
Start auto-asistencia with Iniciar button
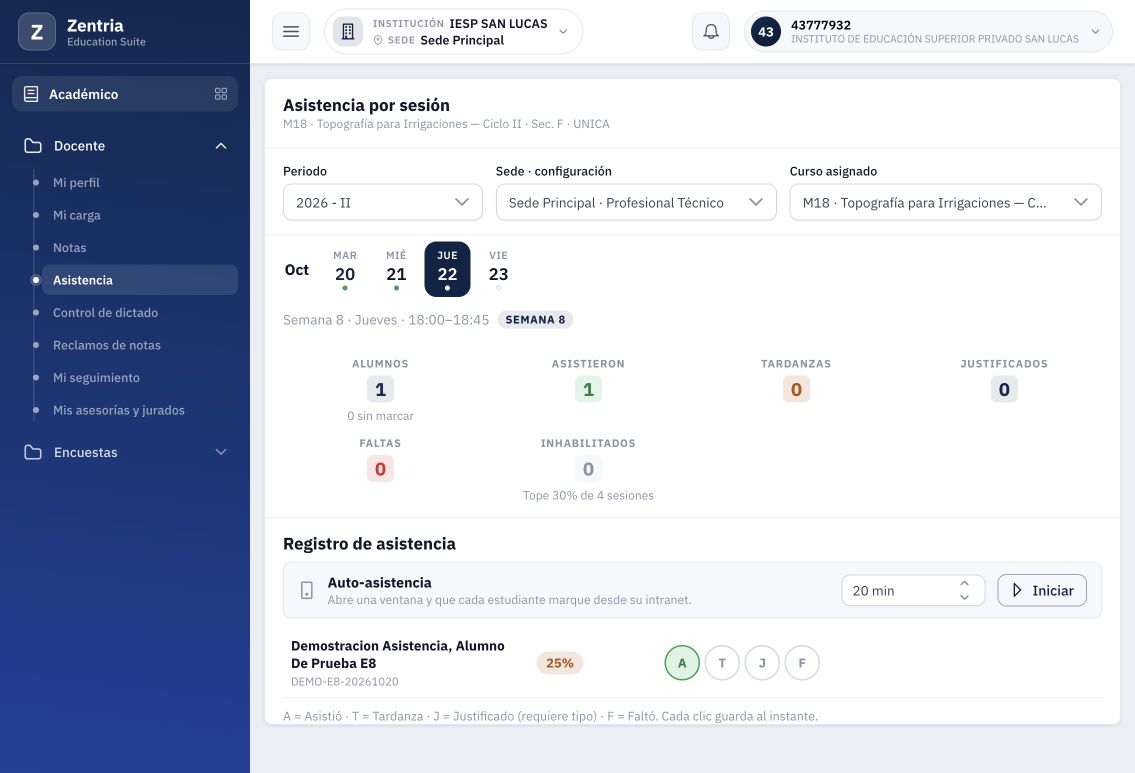[1042, 591]
